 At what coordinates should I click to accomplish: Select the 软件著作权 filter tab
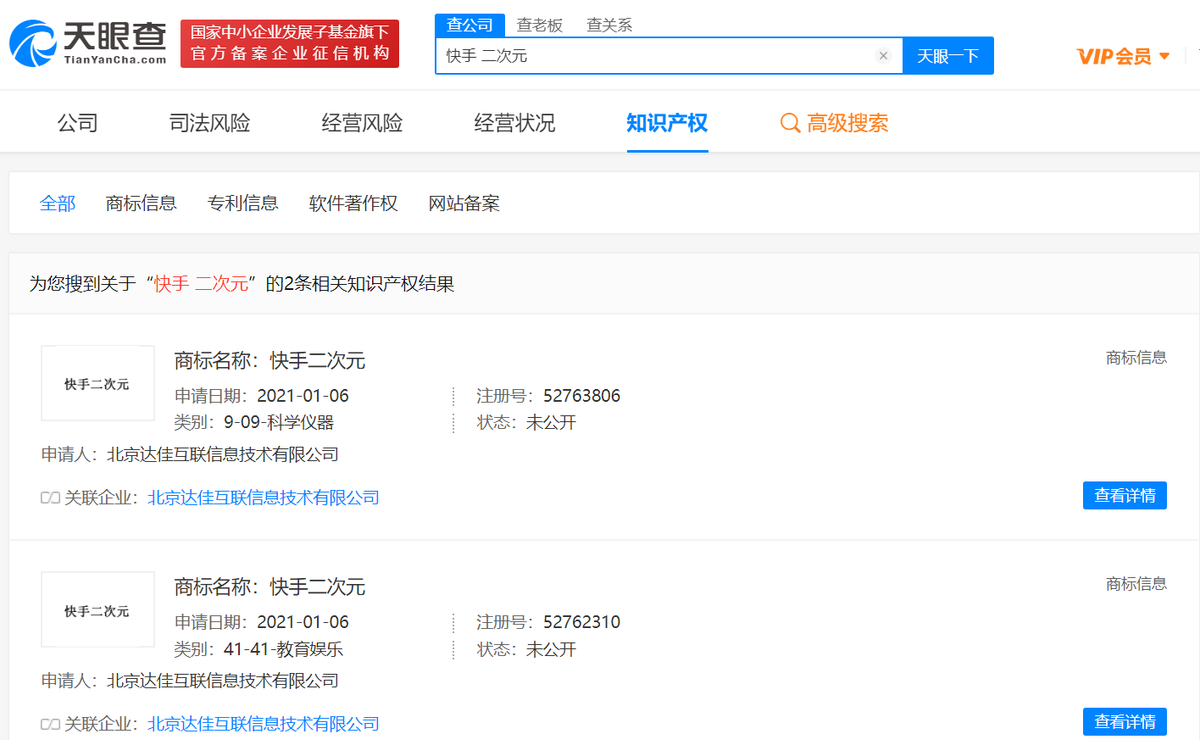[353, 203]
